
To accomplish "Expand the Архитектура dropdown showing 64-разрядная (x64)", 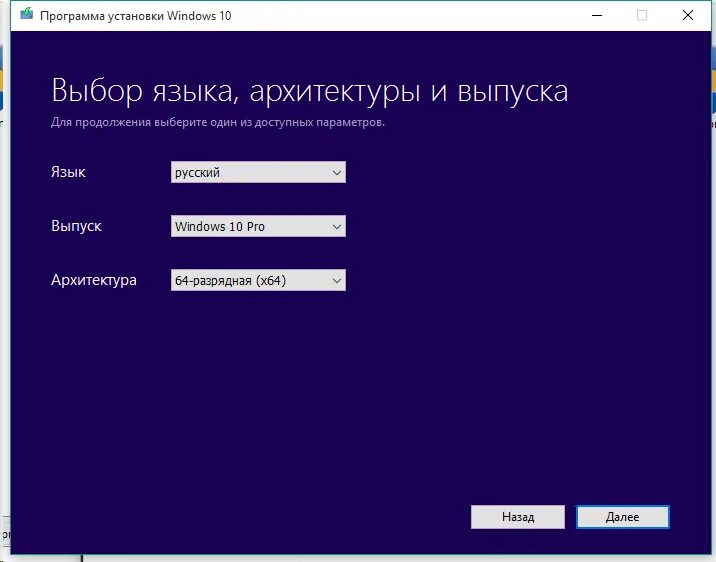I will 258,280.
